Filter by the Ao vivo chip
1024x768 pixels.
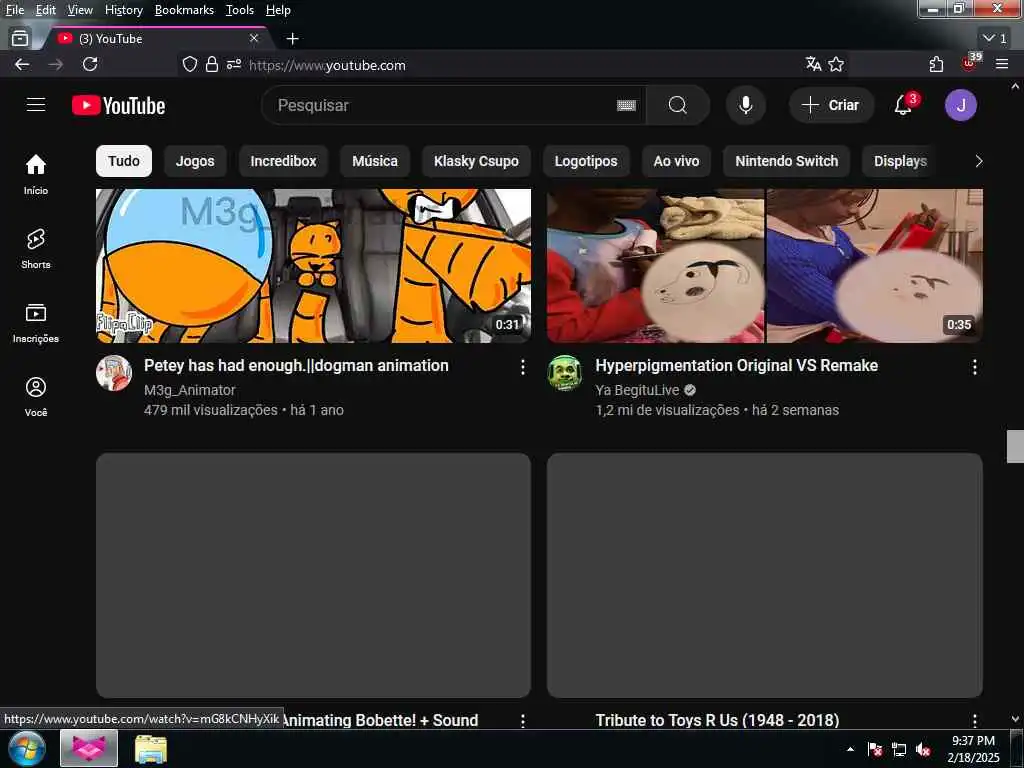pyautogui.click(x=676, y=161)
